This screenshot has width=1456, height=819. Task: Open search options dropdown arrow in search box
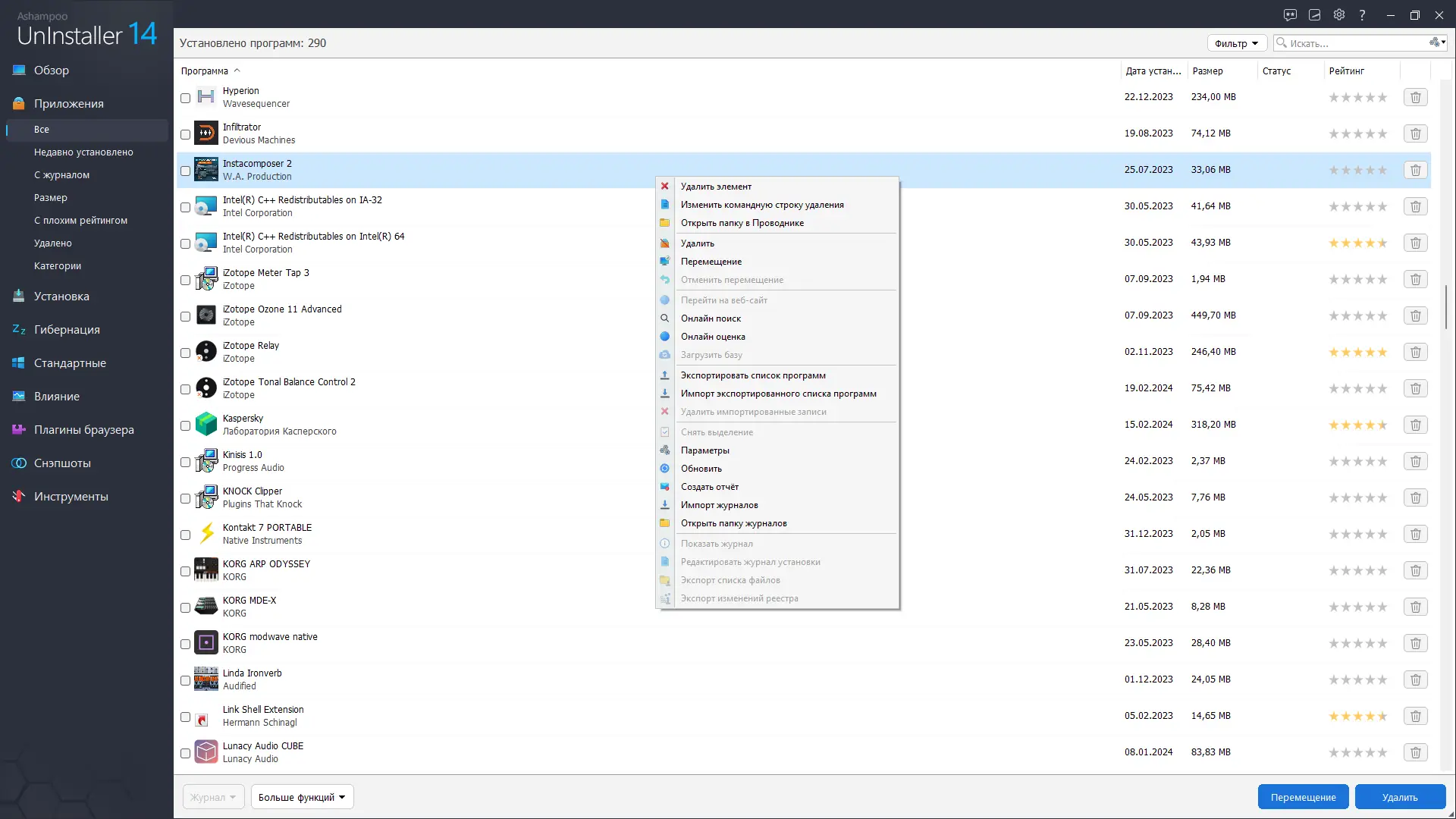coord(1443,42)
